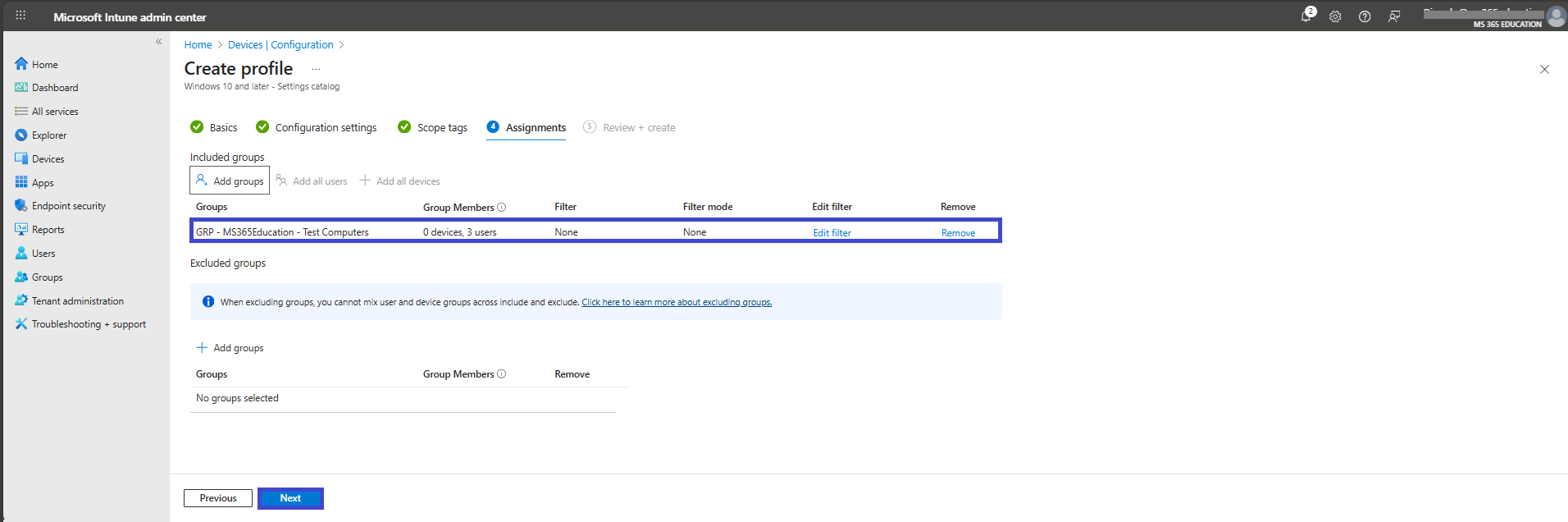
Task: Open the settings gear icon
Action: click(x=1335, y=16)
